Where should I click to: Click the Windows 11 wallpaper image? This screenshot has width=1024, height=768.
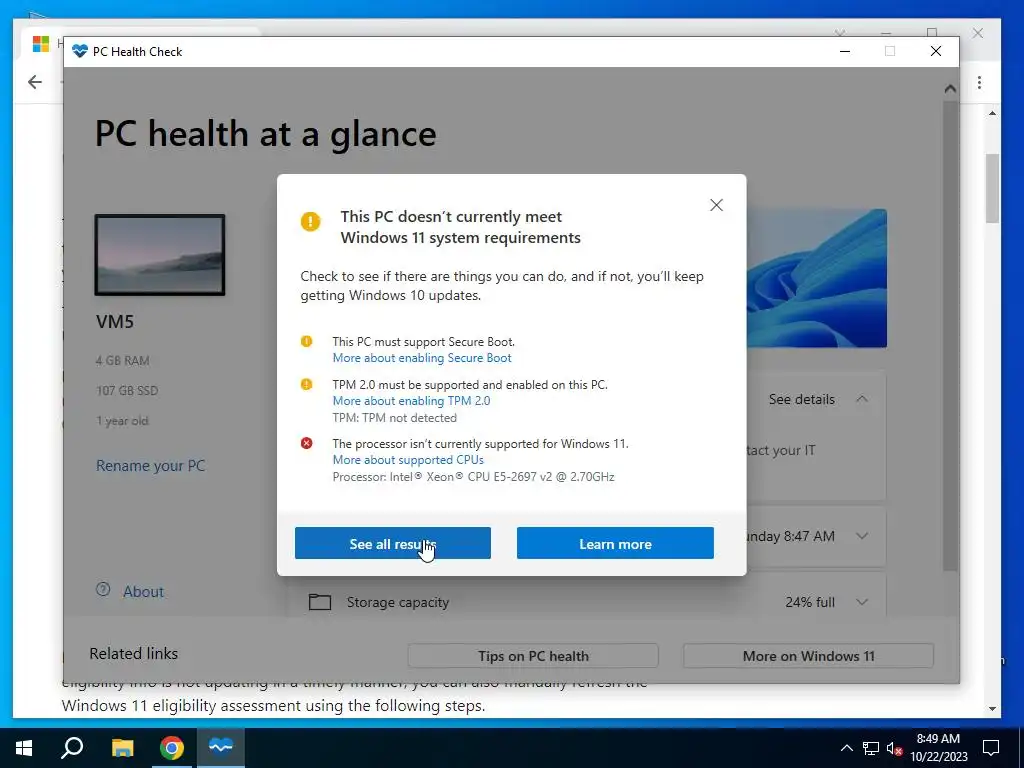(816, 278)
